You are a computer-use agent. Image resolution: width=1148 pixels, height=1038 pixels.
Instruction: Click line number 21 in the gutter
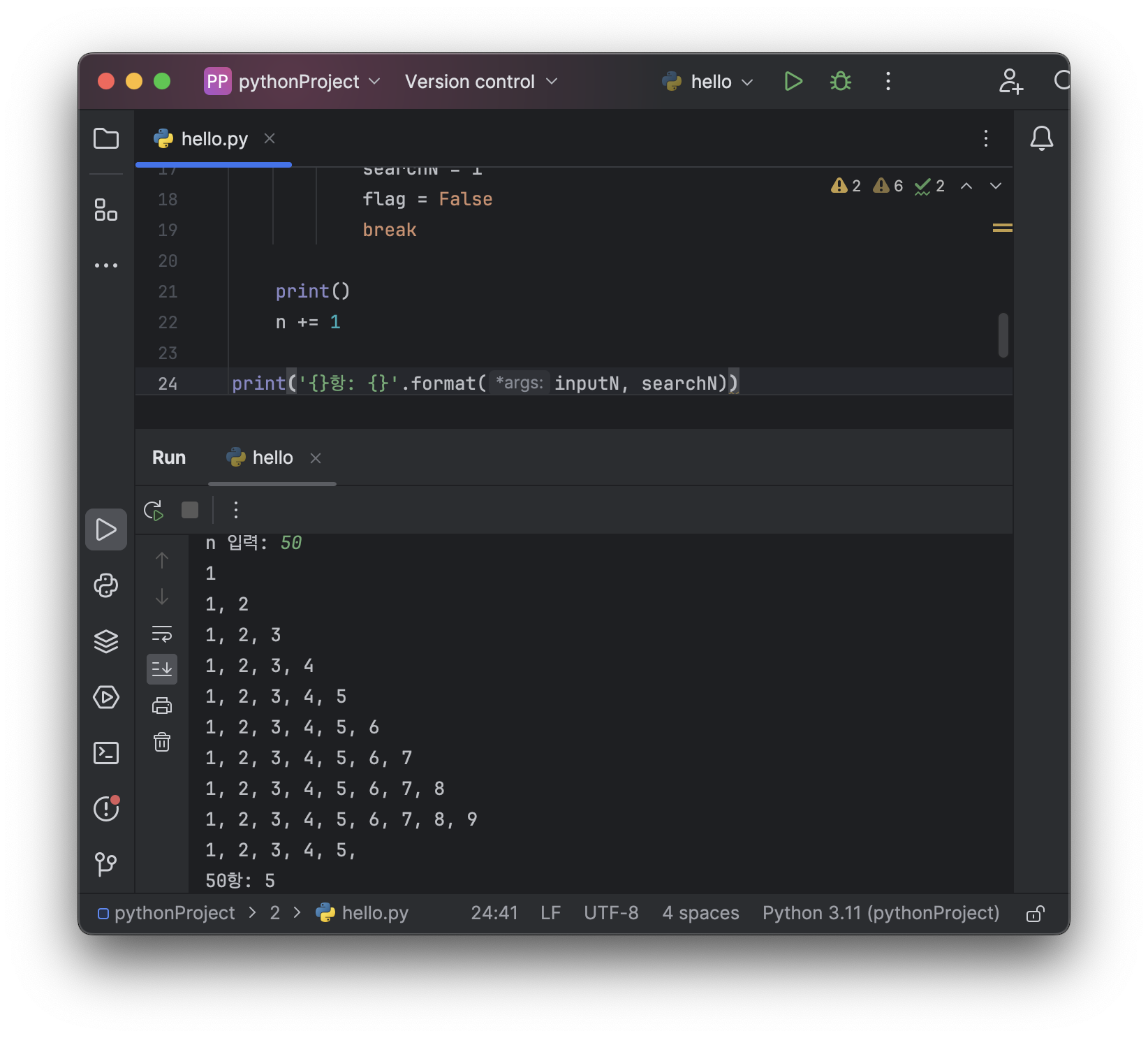pos(168,291)
